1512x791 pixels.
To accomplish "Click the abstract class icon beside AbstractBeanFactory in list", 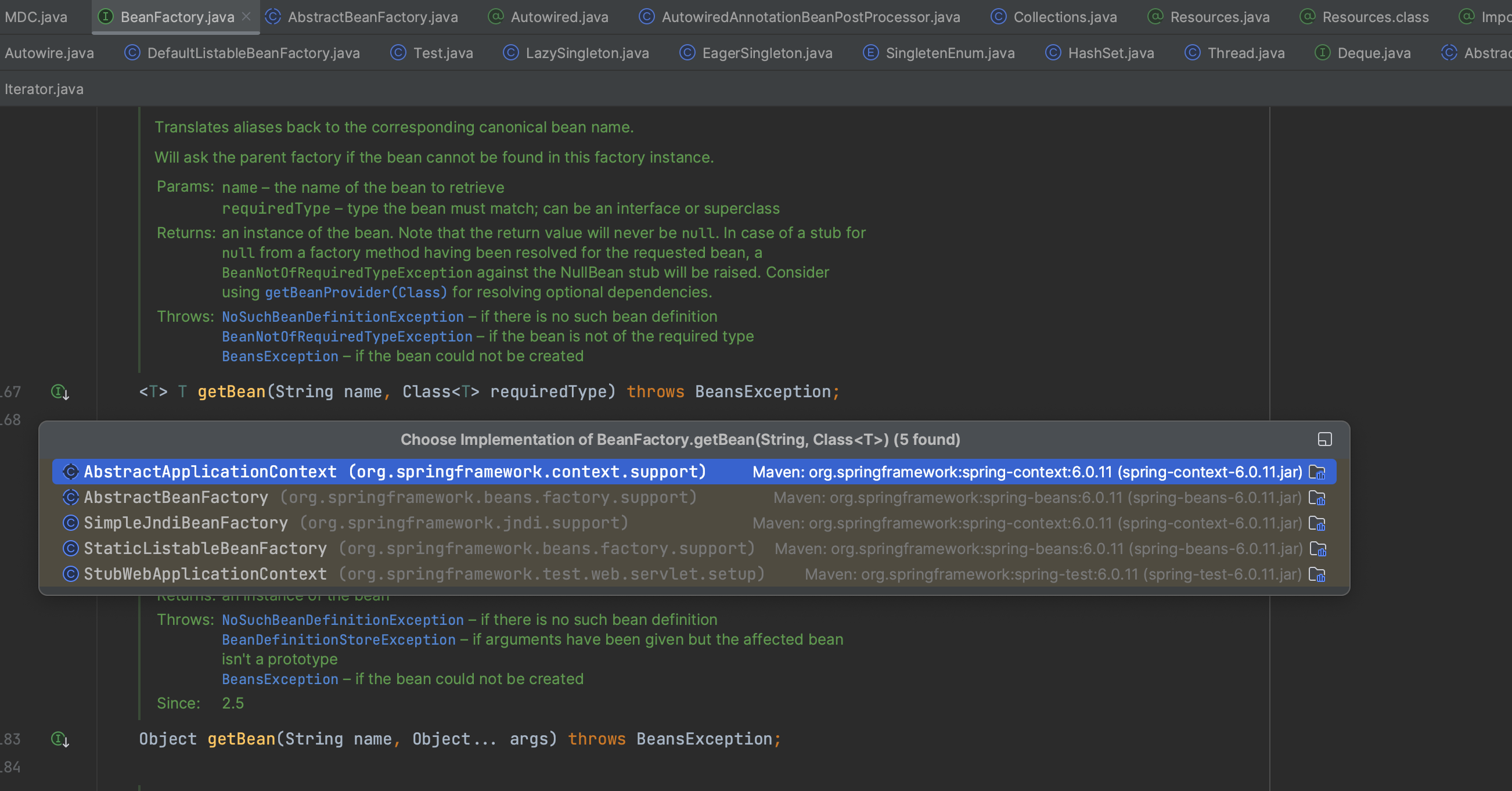I will (x=70, y=497).
